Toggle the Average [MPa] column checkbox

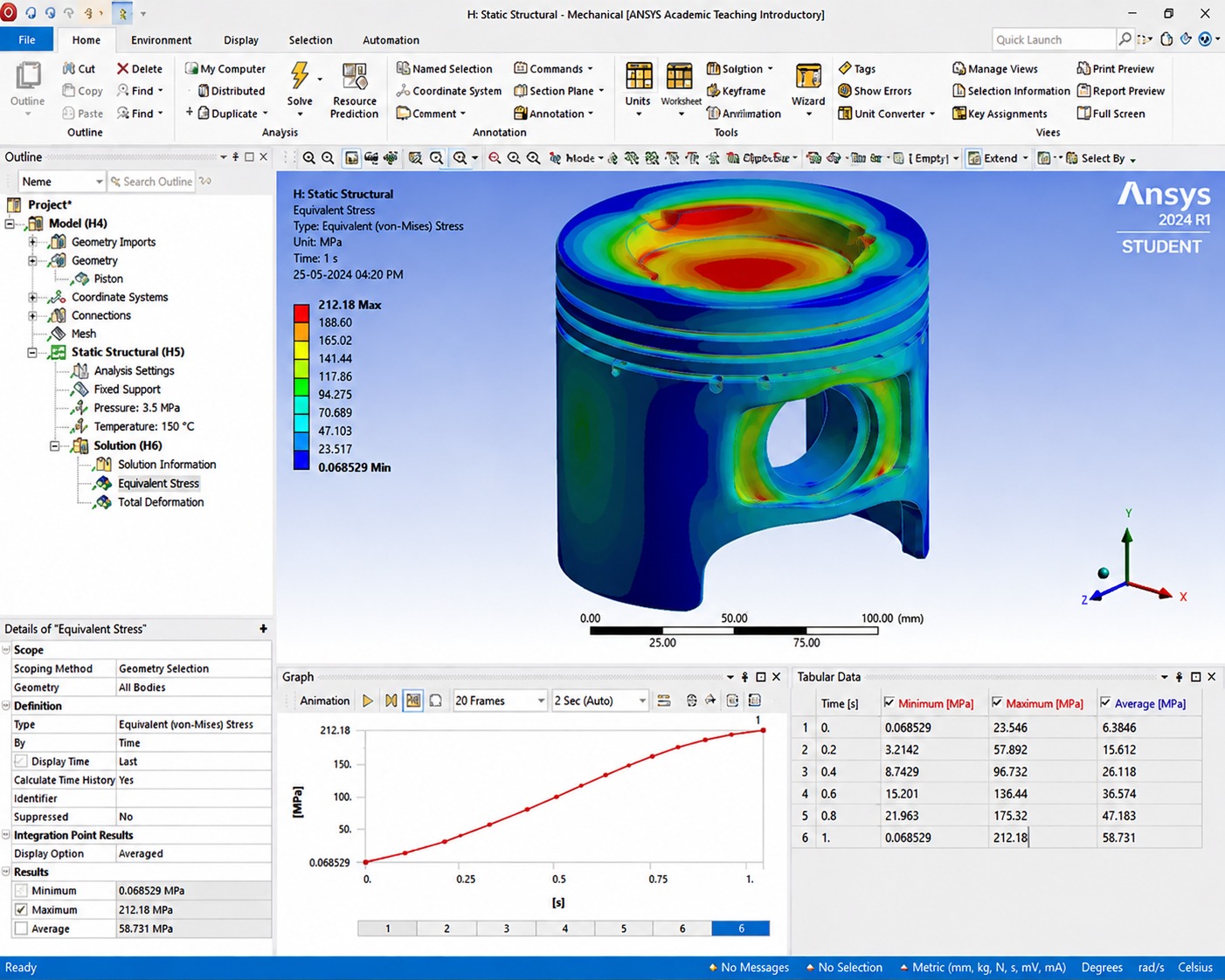point(1105,703)
